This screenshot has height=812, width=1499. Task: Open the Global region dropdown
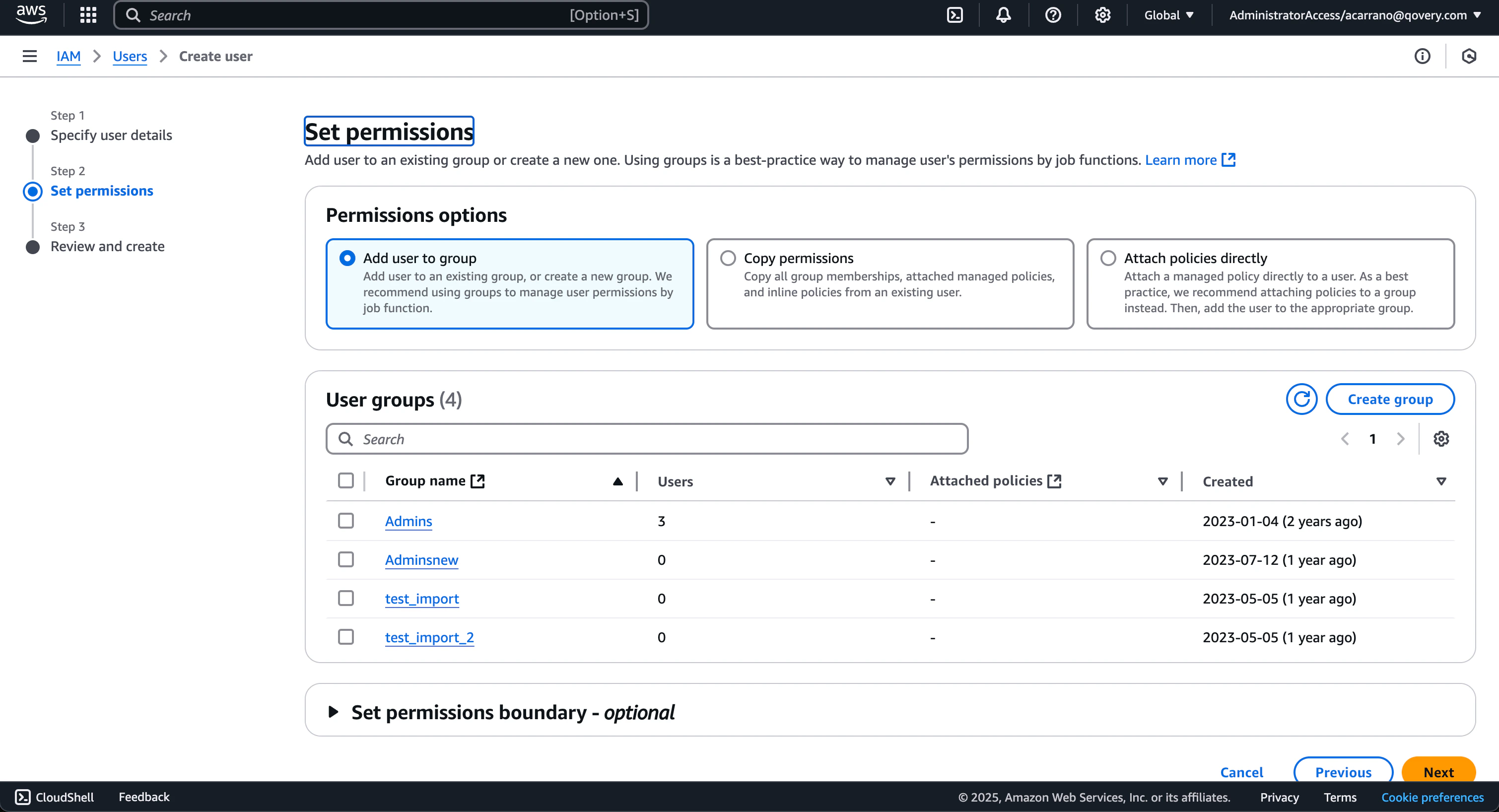pyautogui.click(x=1168, y=15)
